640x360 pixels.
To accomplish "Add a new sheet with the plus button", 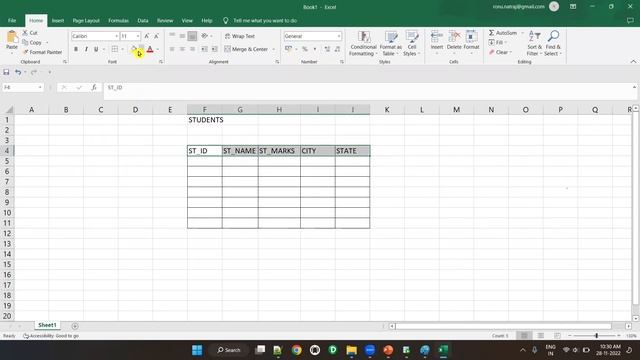I will pyautogui.click(x=75, y=326).
